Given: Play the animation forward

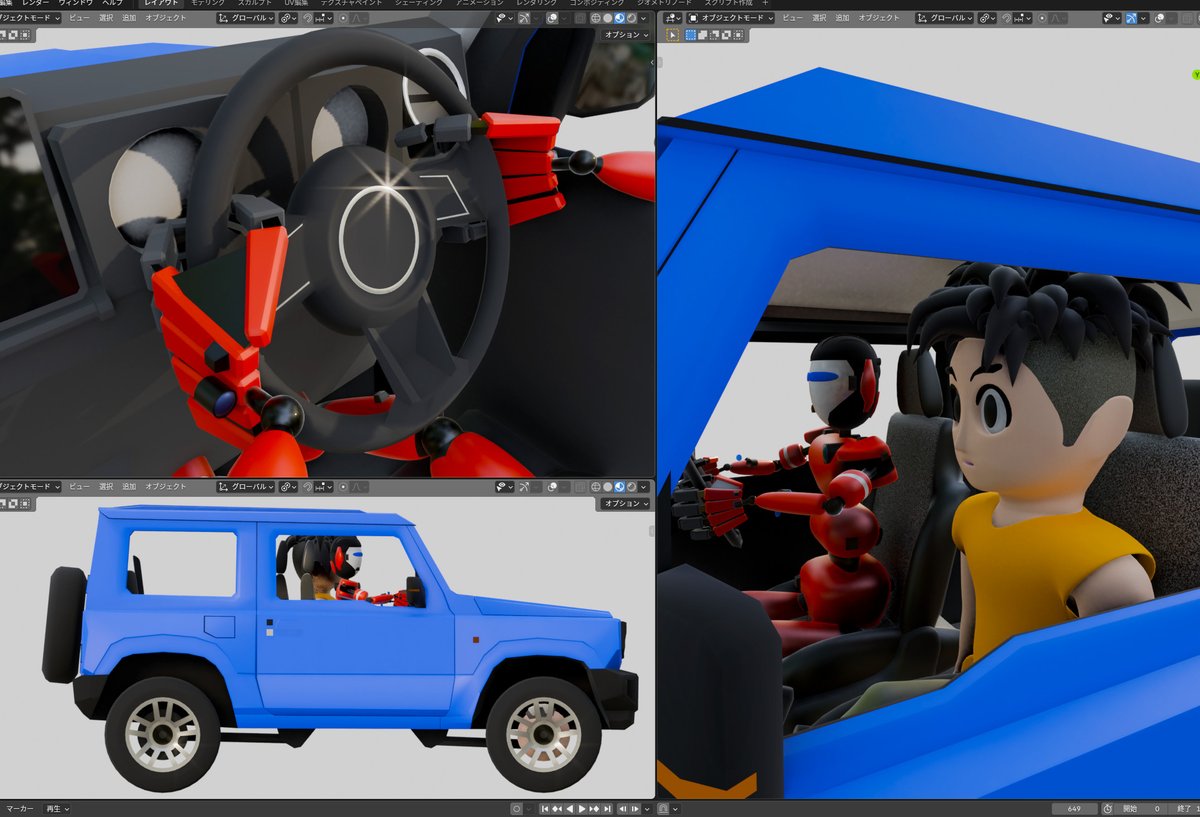Looking at the screenshot, I should [x=582, y=808].
